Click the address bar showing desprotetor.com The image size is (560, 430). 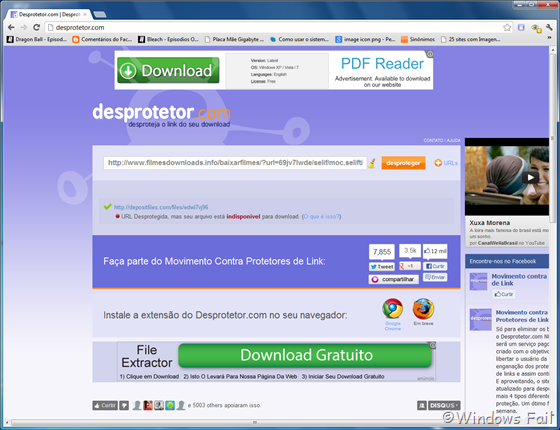(275, 28)
